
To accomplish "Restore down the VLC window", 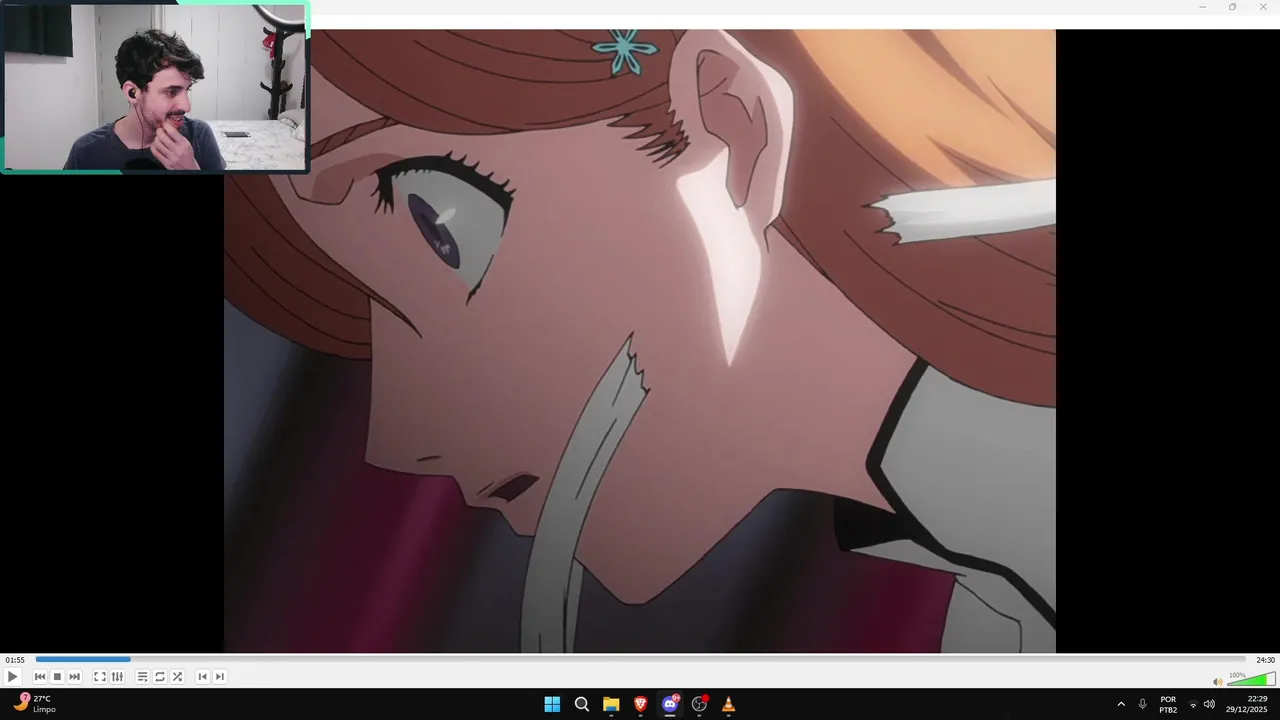I will click(1232, 7).
